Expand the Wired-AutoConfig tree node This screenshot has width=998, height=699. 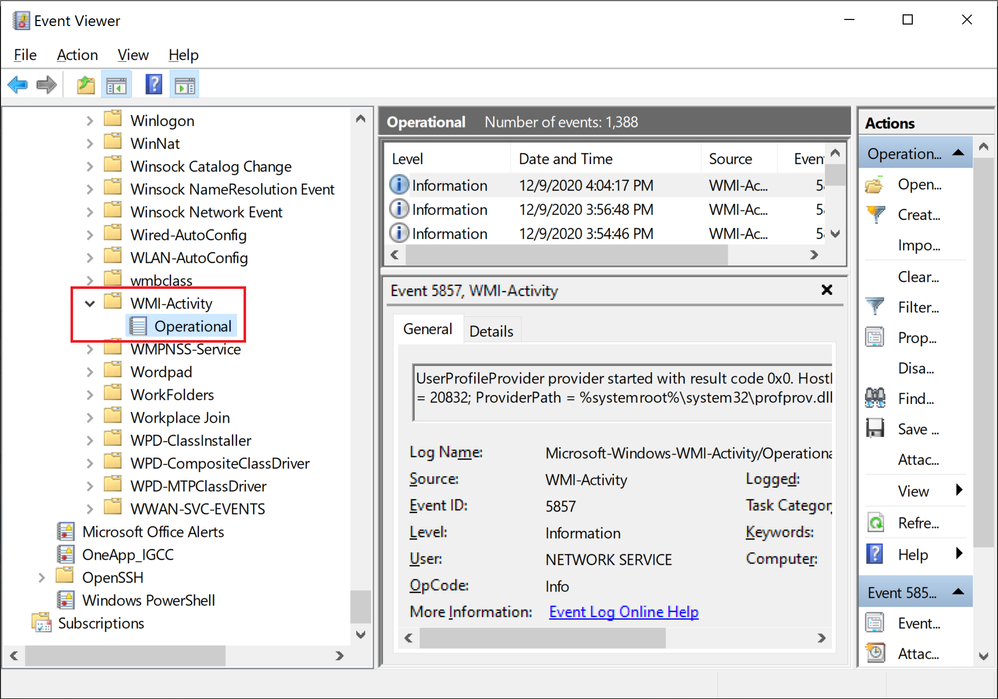click(90, 235)
